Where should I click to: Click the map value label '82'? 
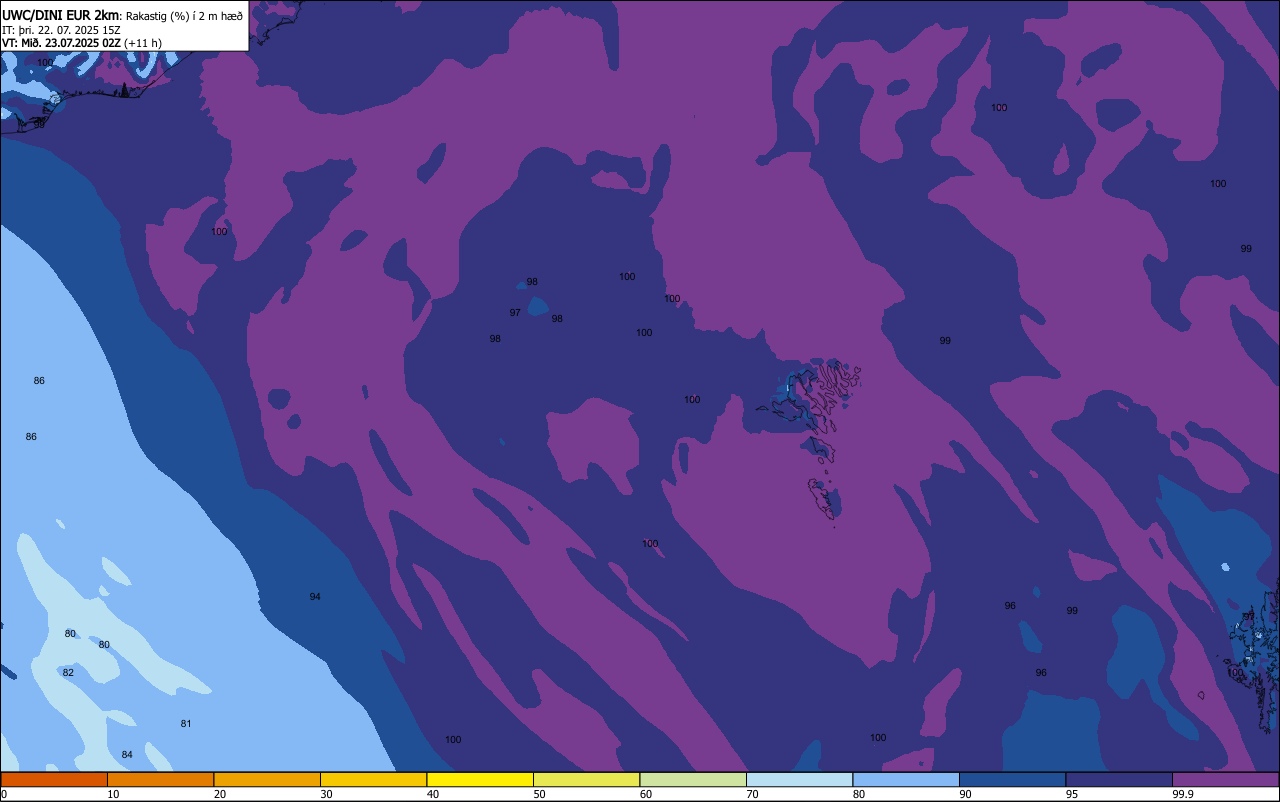(68, 673)
